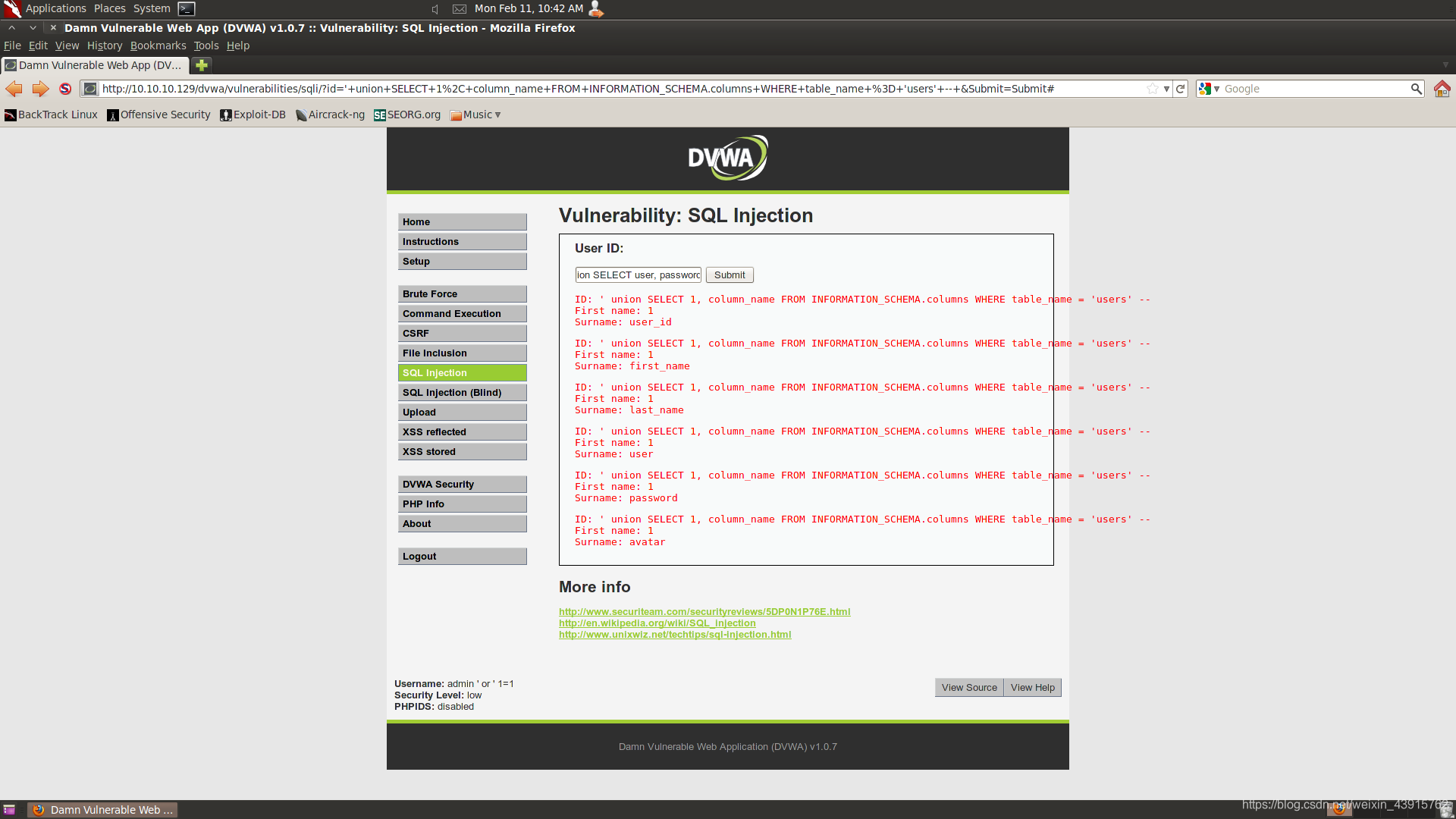
Task: Open the History menu
Action: point(105,45)
